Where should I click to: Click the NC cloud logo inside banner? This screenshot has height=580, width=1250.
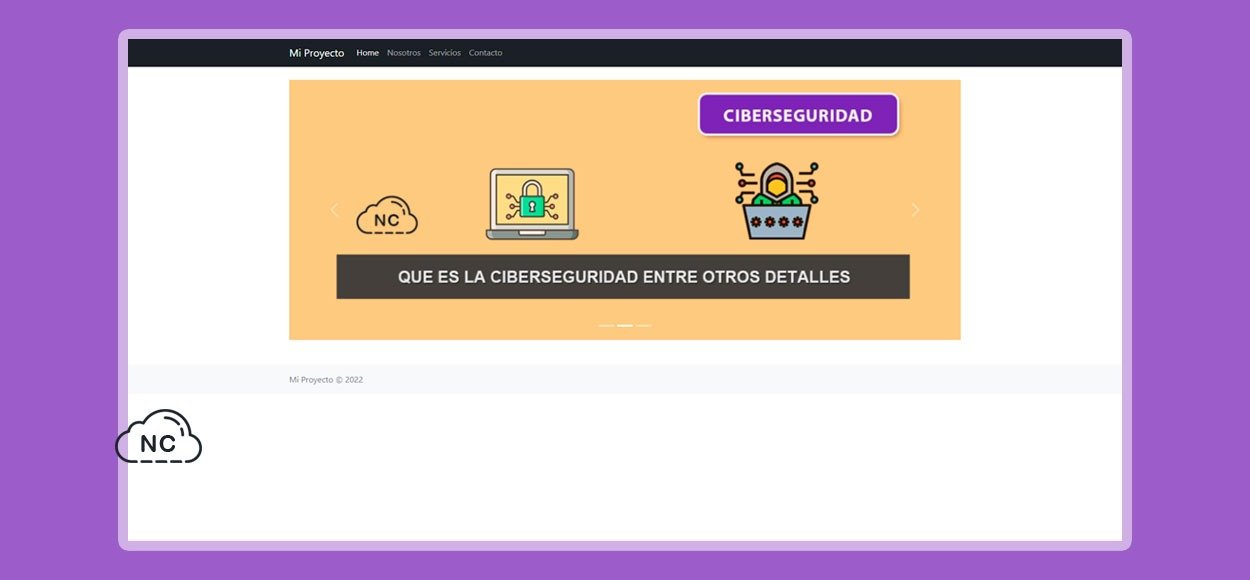387,215
